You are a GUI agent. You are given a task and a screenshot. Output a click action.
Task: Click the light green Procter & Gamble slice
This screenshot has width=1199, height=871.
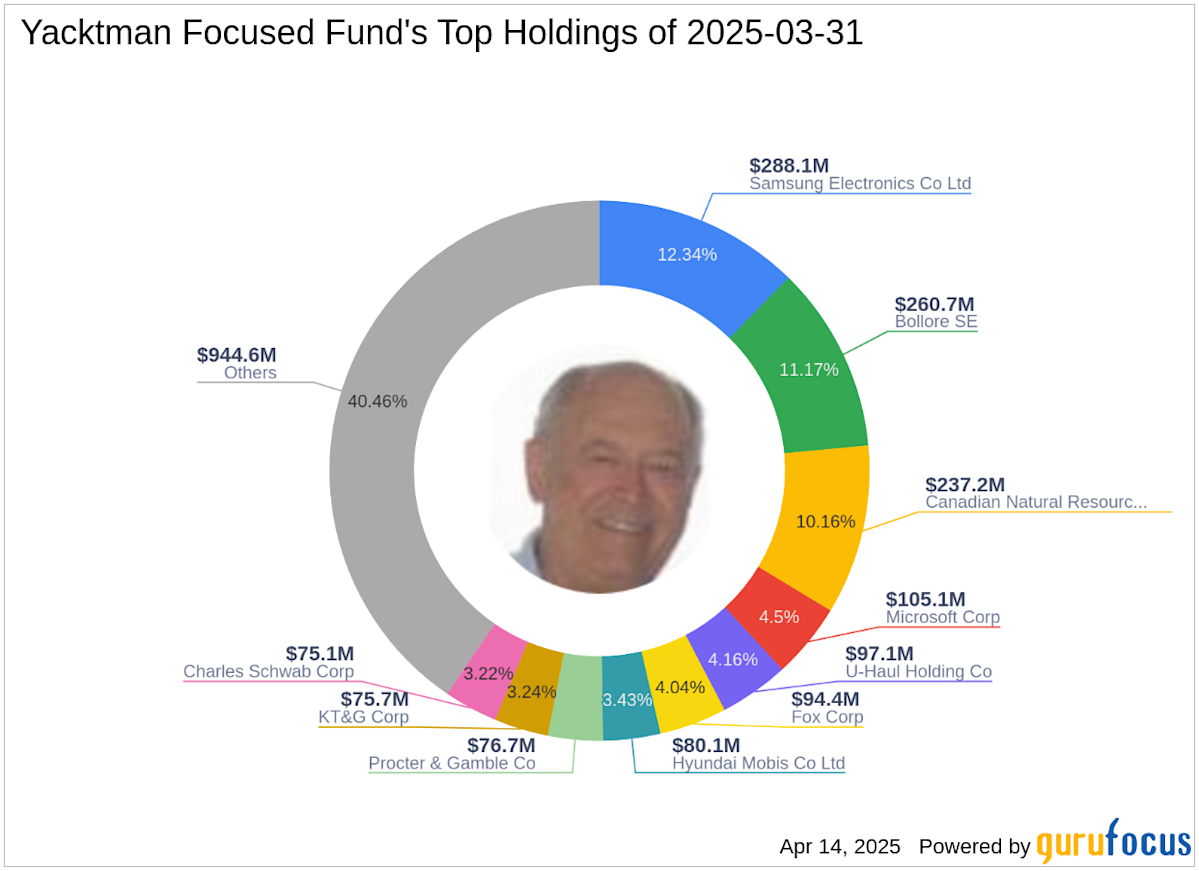tap(577, 697)
